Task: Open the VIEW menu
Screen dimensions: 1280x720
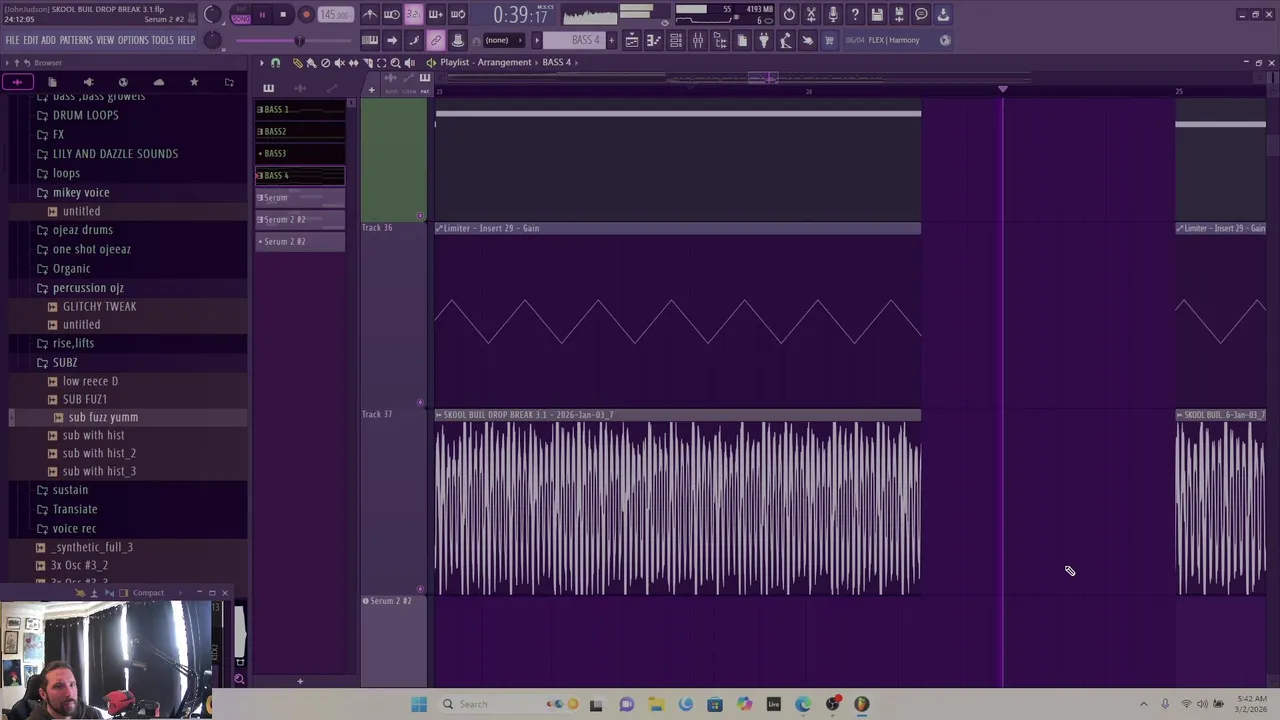Action: 105,40
